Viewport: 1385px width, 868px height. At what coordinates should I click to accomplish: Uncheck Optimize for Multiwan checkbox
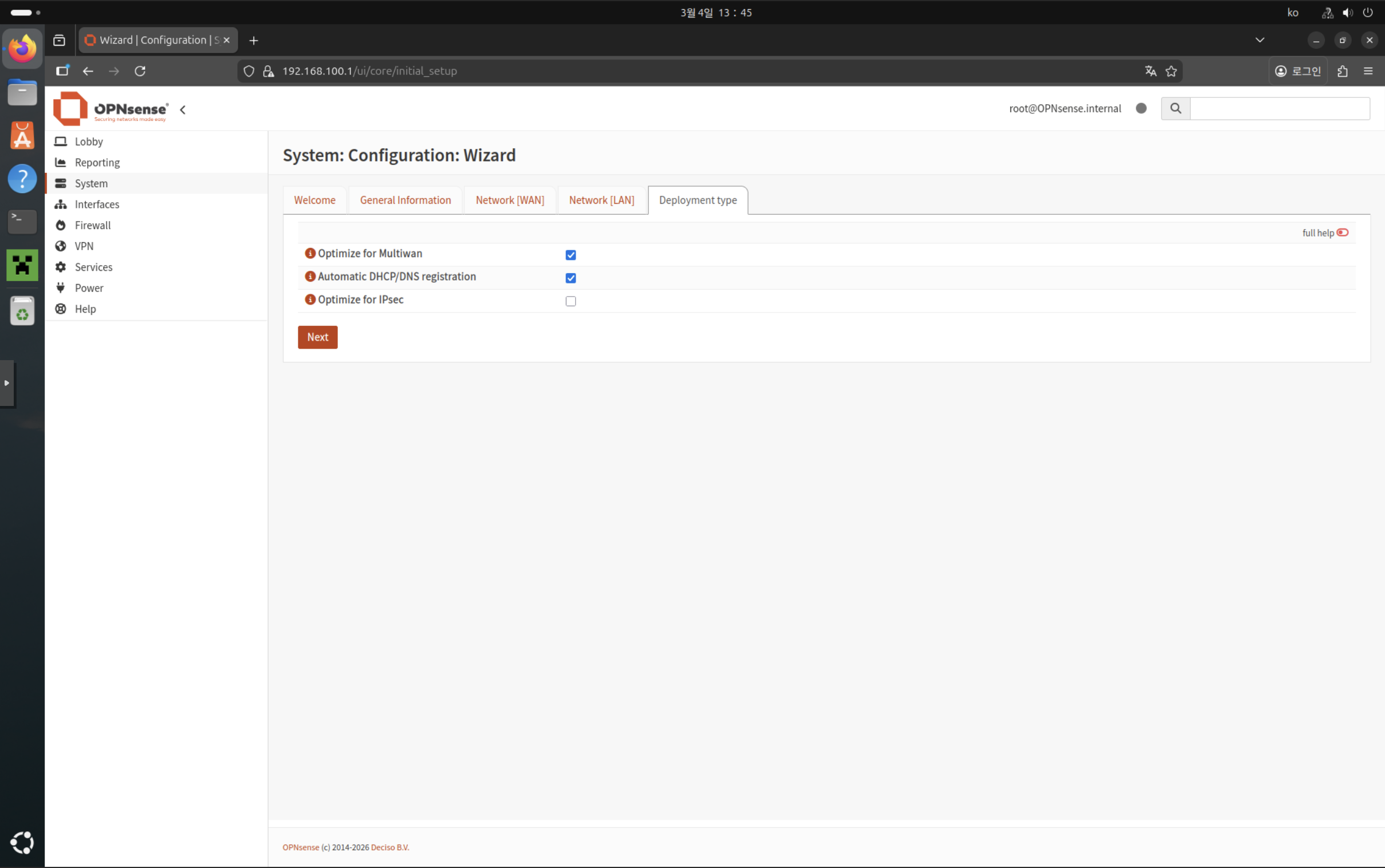[570, 255]
